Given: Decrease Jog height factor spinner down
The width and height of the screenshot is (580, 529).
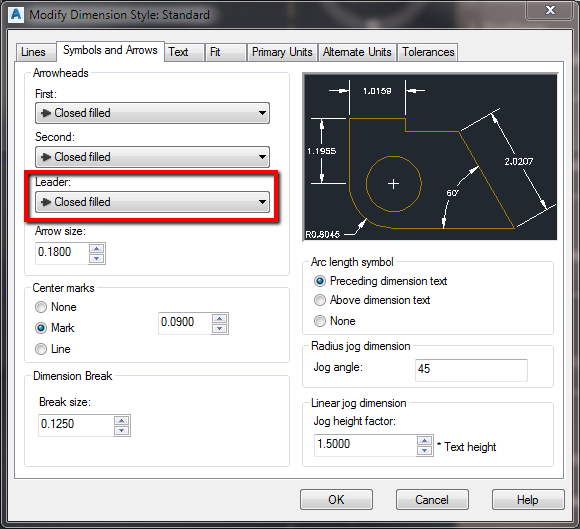Looking at the screenshot, I should 425,451.
